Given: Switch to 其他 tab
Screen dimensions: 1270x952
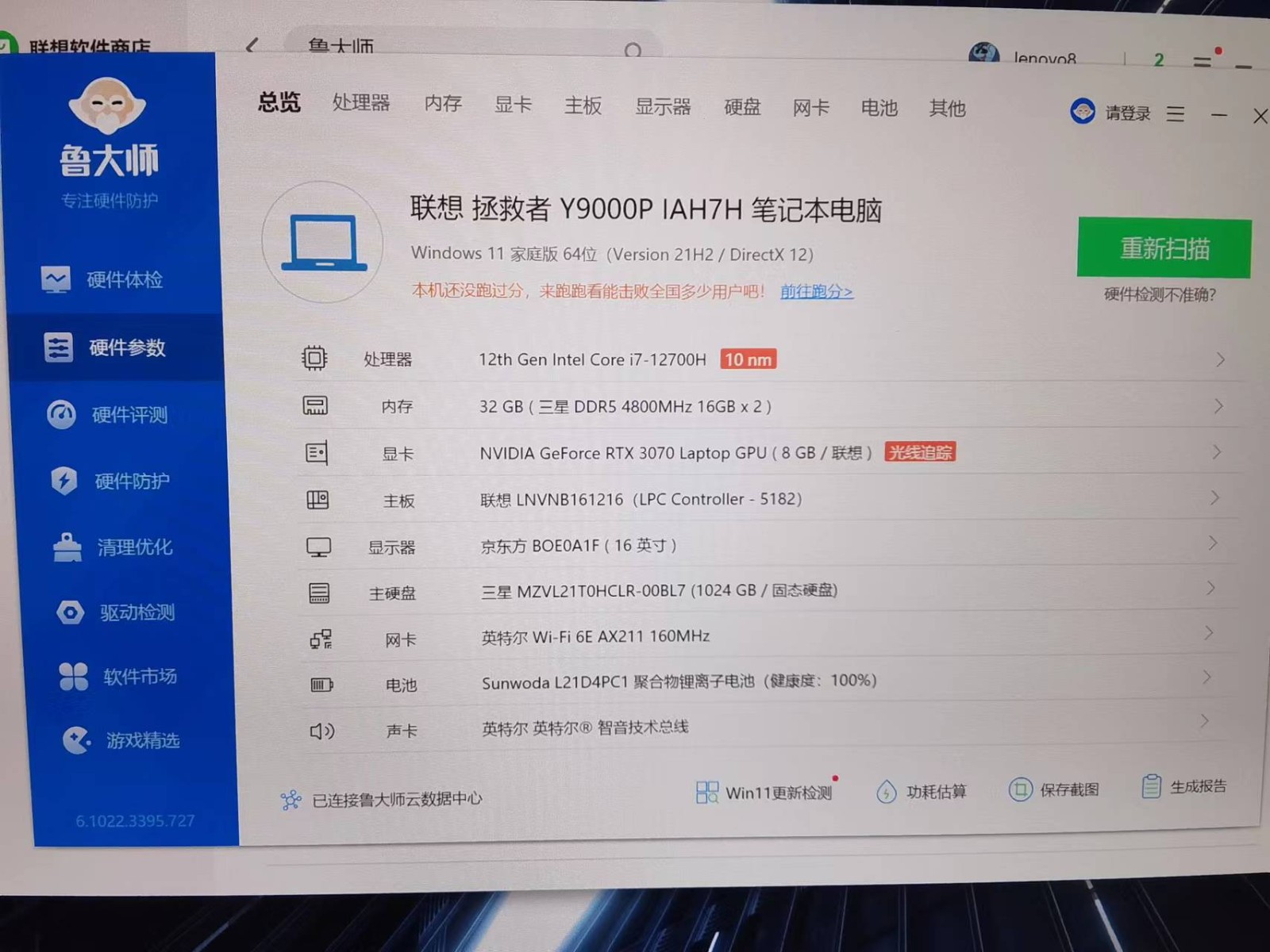Looking at the screenshot, I should coord(947,107).
